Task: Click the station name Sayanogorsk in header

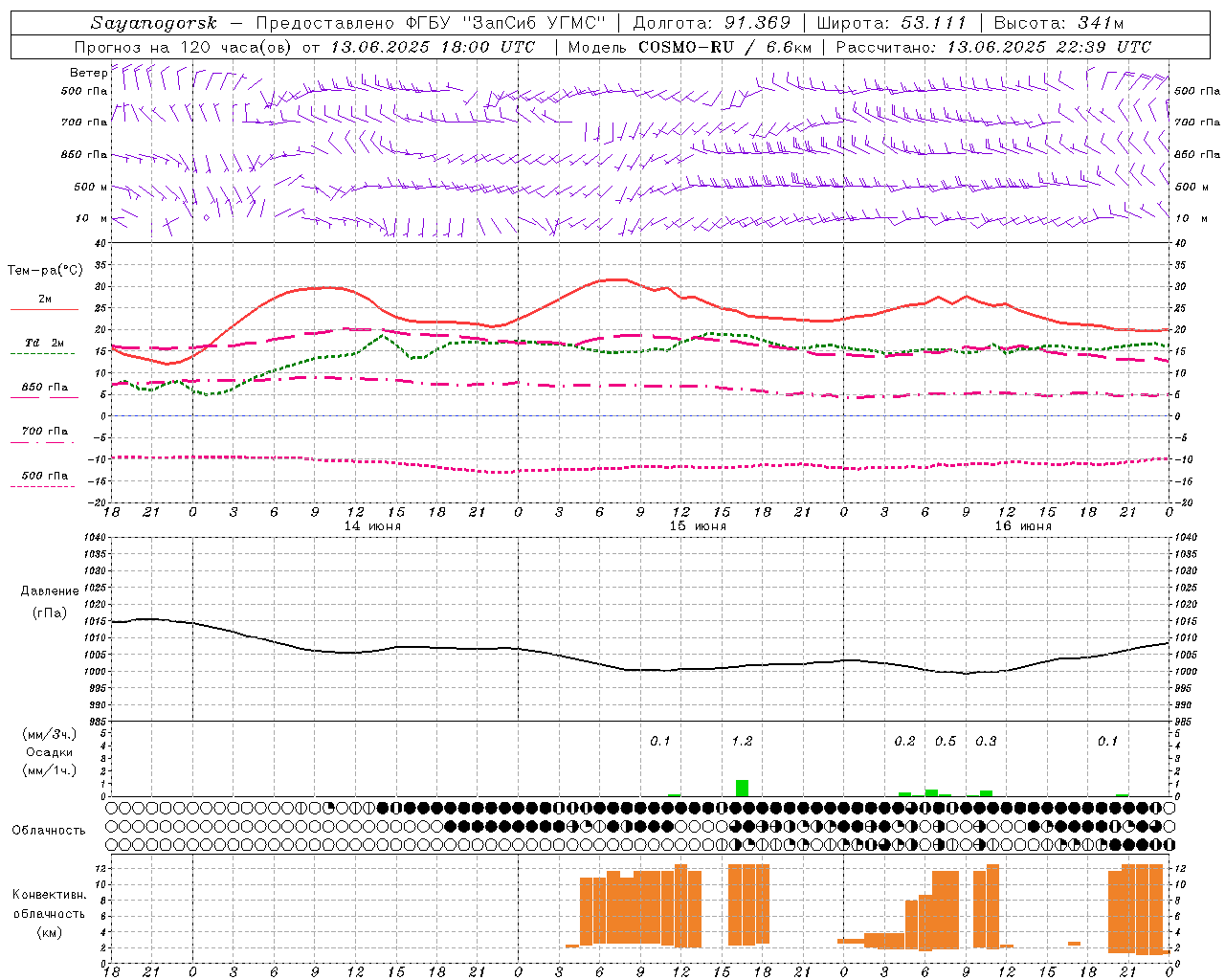Action: 154,23
